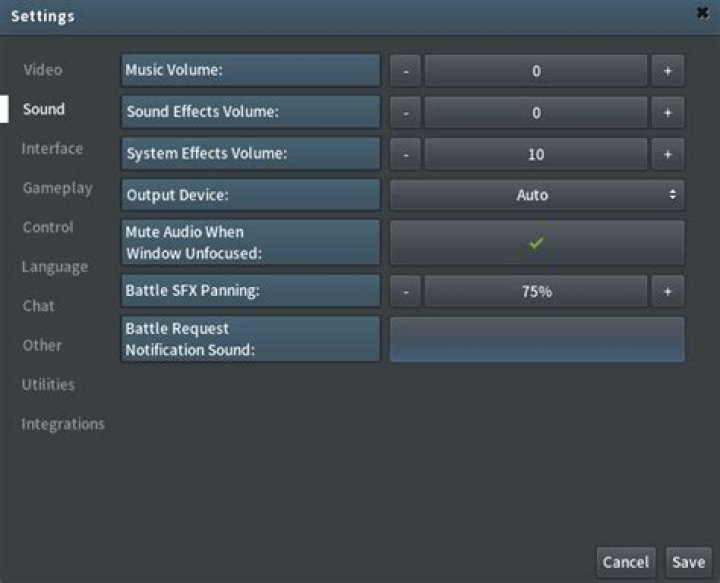The height and width of the screenshot is (583, 720).
Task: Decrease System Effects Volume
Action: tap(405, 155)
